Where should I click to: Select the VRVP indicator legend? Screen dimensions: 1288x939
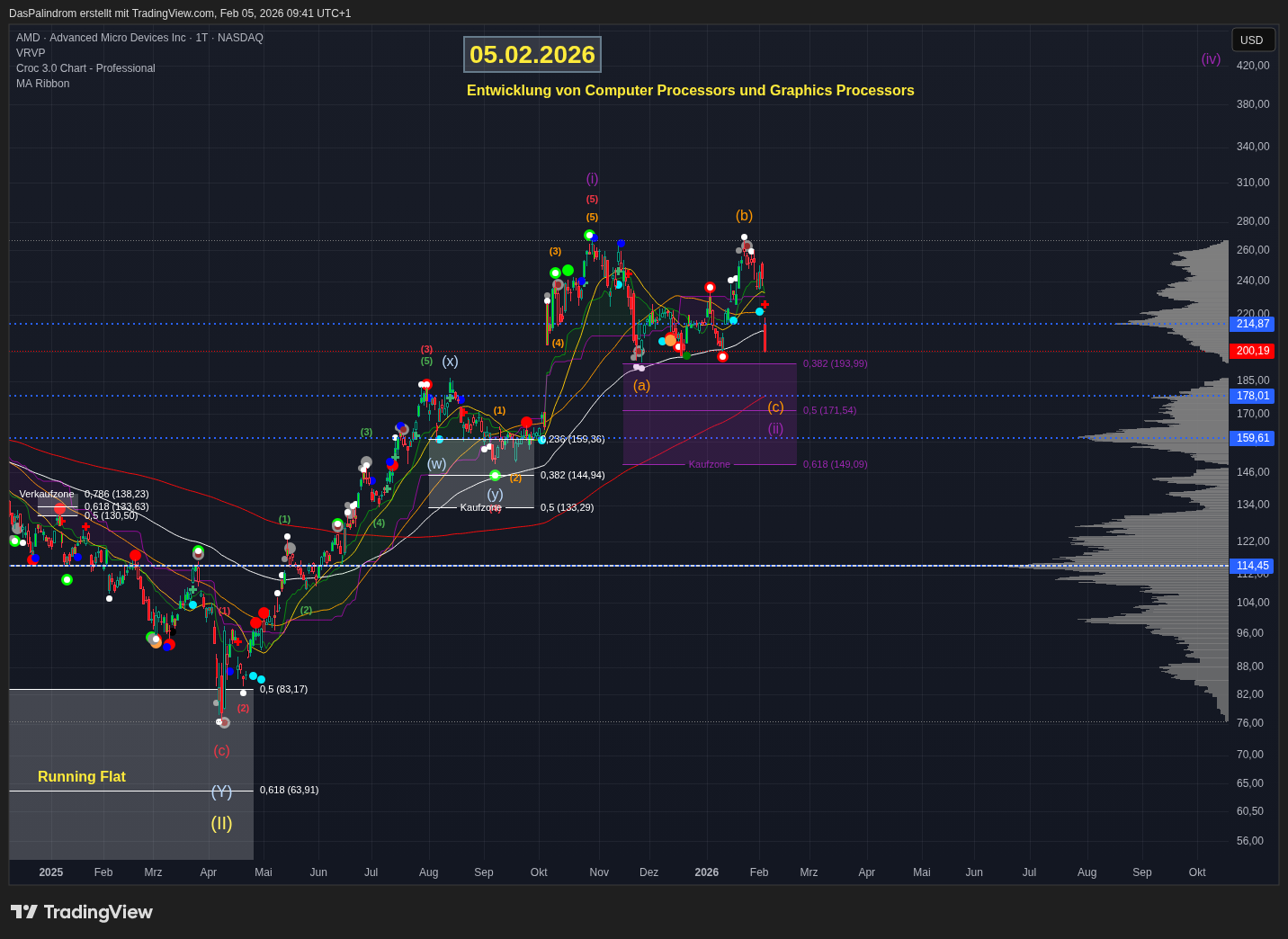pos(31,53)
